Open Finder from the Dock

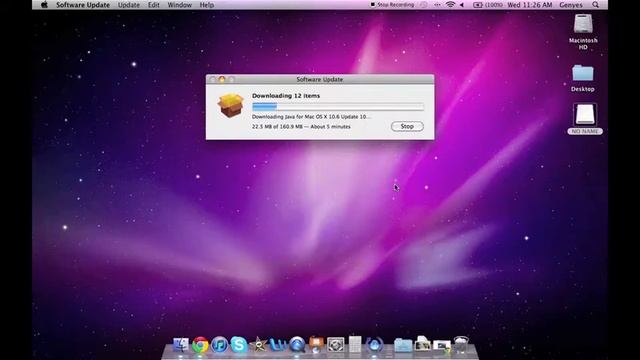[x=181, y=345]
